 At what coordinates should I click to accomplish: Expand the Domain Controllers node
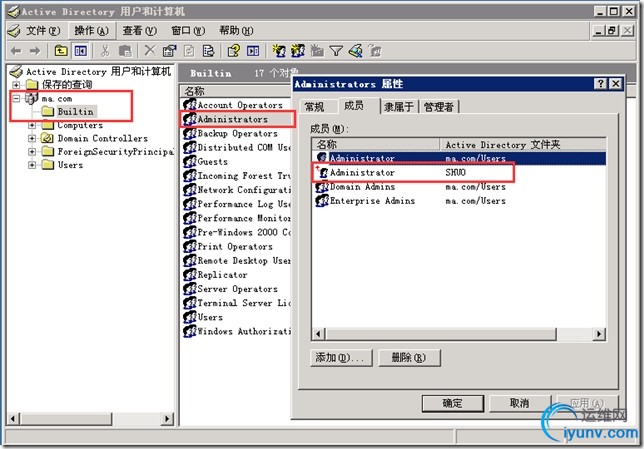coord(32,138)
